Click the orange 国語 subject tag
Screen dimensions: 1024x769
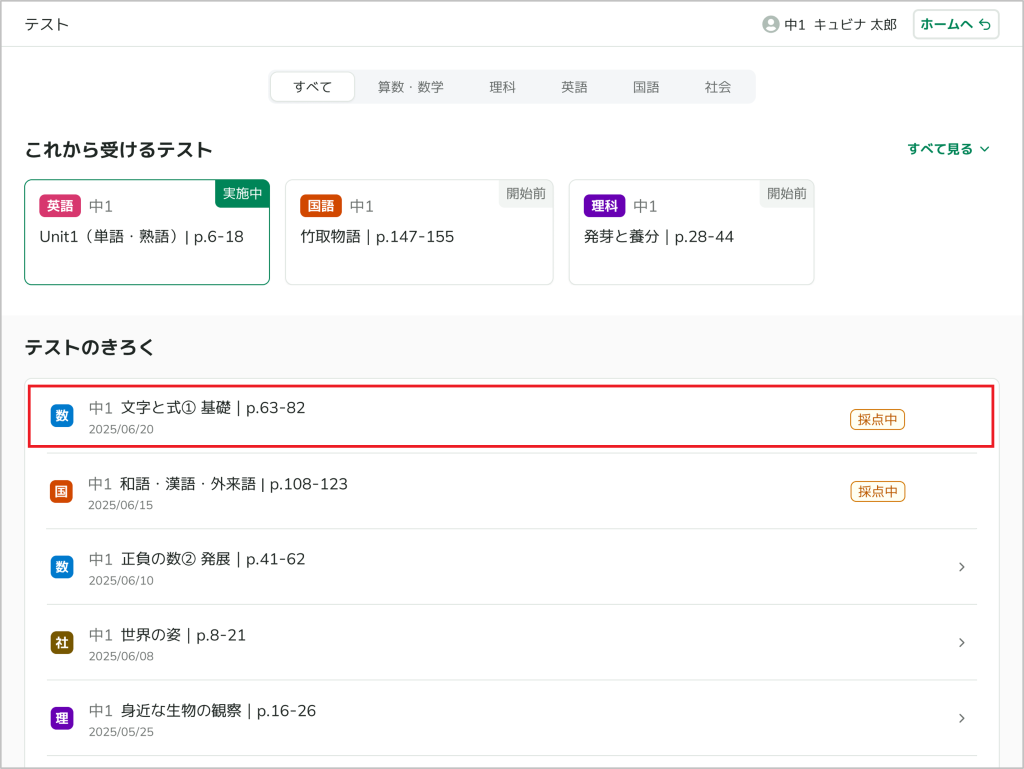pyautogui.click(x=321, y=206)
